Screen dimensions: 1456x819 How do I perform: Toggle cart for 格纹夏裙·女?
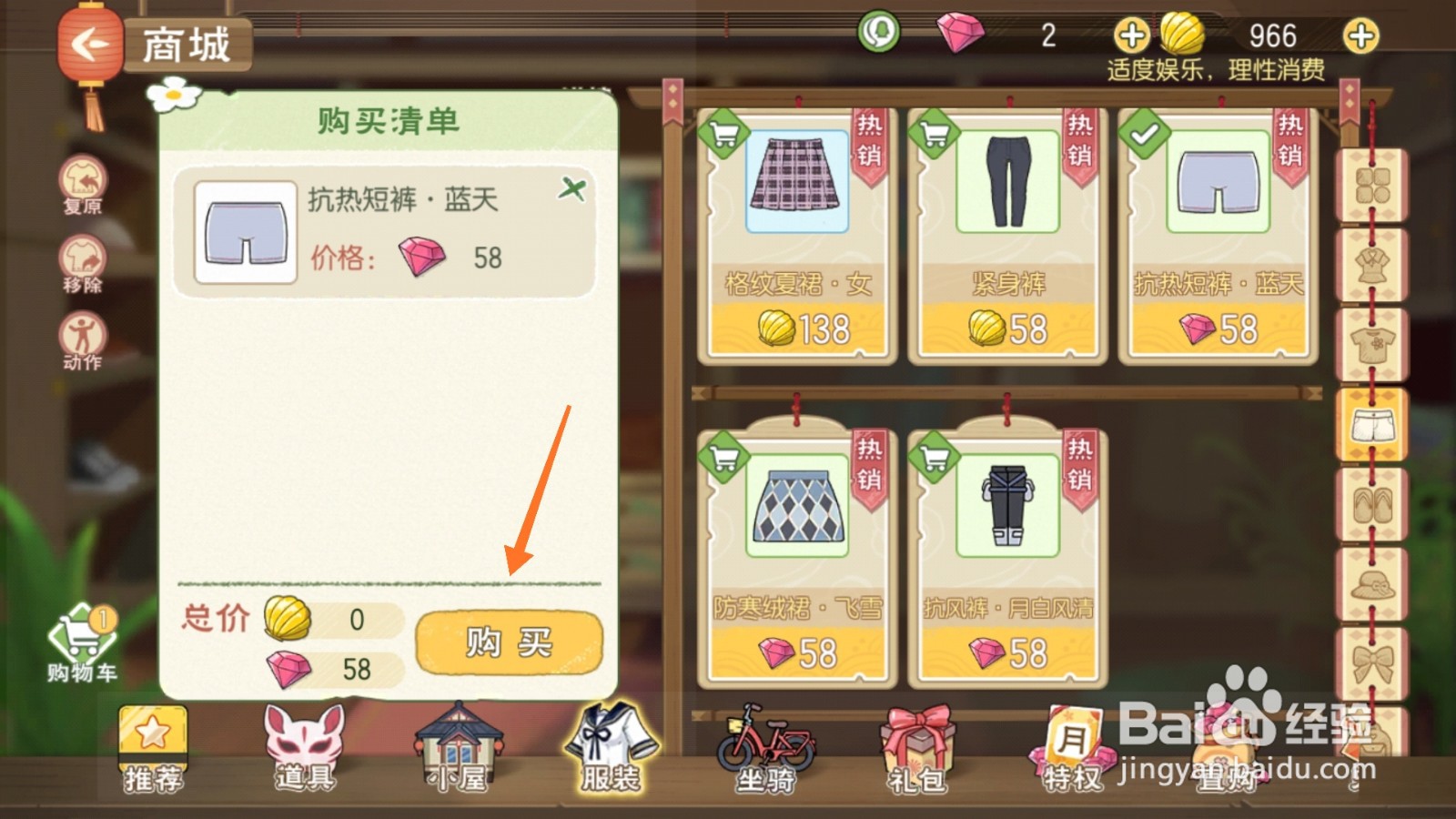(x=723, y=134)
